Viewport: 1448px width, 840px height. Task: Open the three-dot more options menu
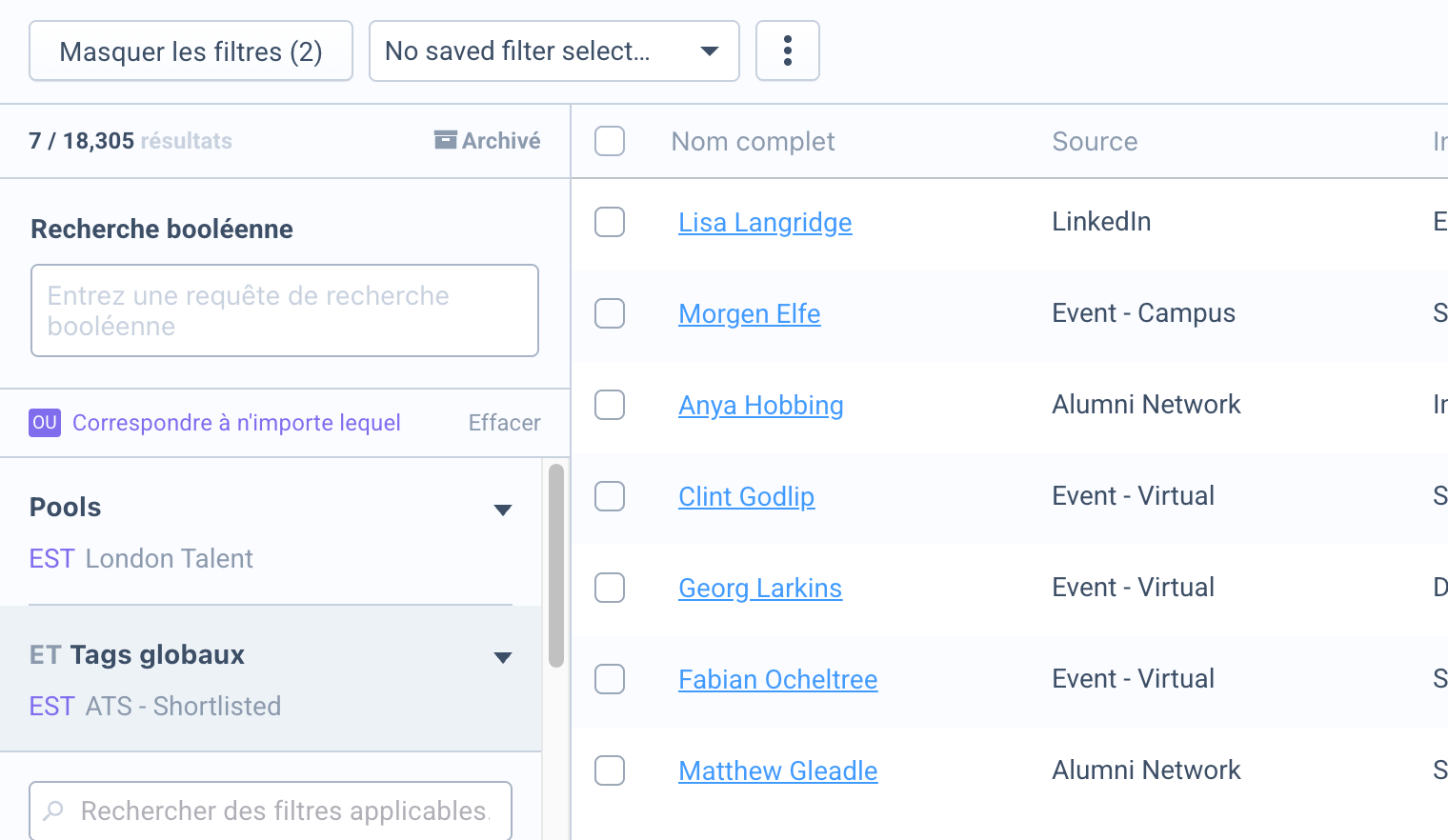[787, 51]
